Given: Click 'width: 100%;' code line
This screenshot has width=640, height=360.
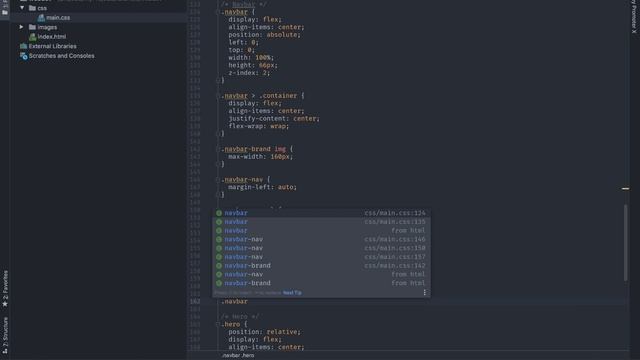Looking at the screenshot, I should tap(251, 58).
